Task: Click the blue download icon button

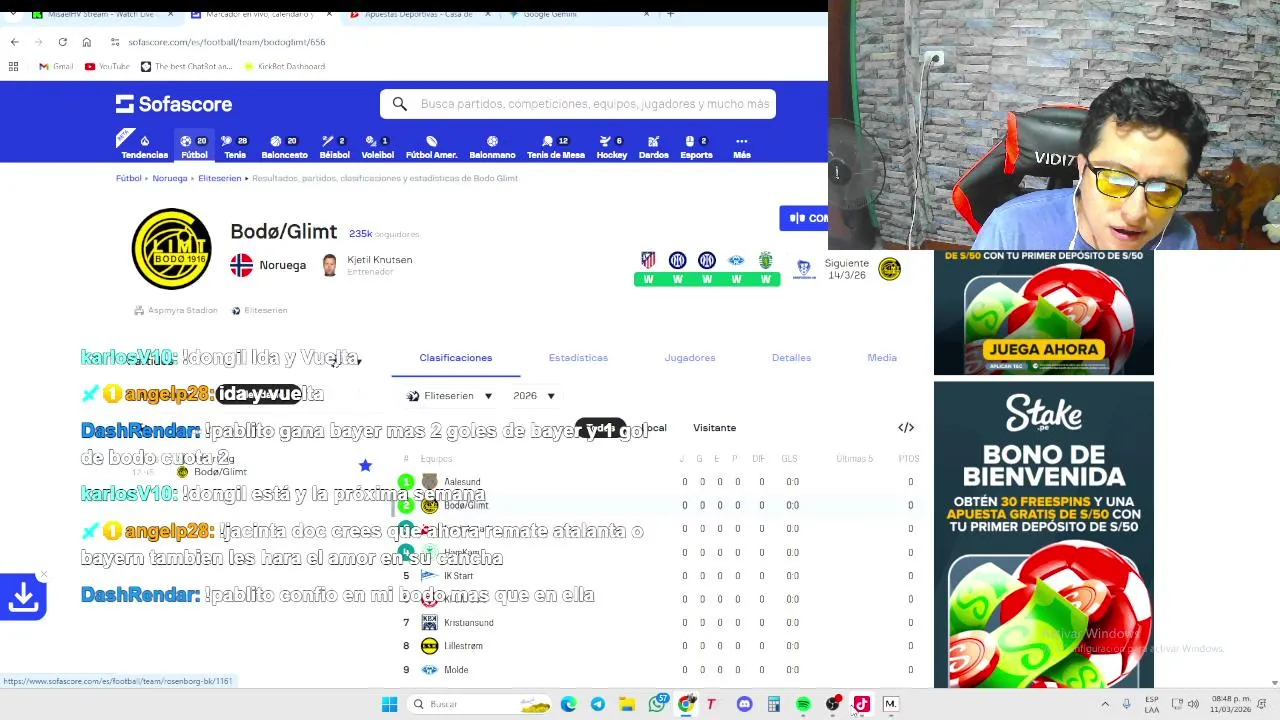Action: [x=23, y=596]
